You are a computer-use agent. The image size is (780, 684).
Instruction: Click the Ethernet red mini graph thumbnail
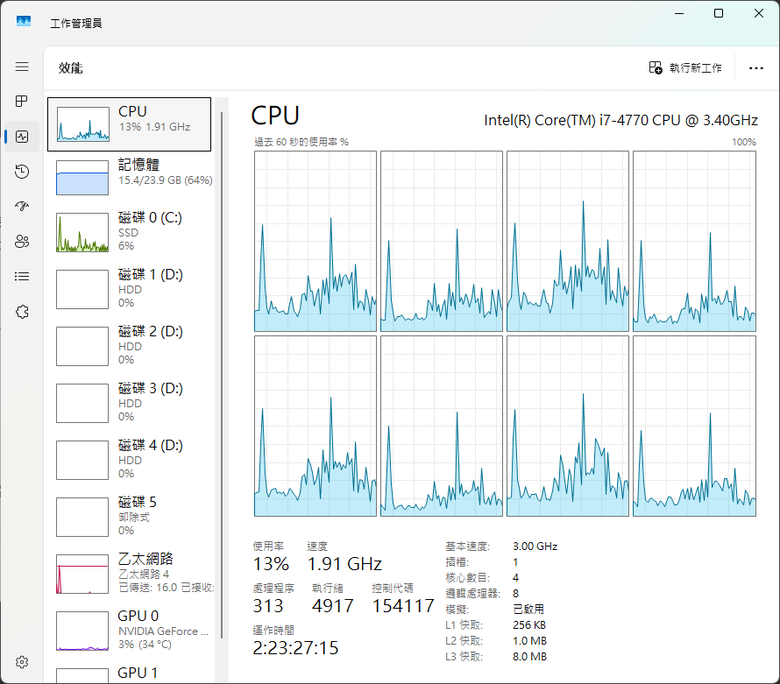click(x=83, y=574)
